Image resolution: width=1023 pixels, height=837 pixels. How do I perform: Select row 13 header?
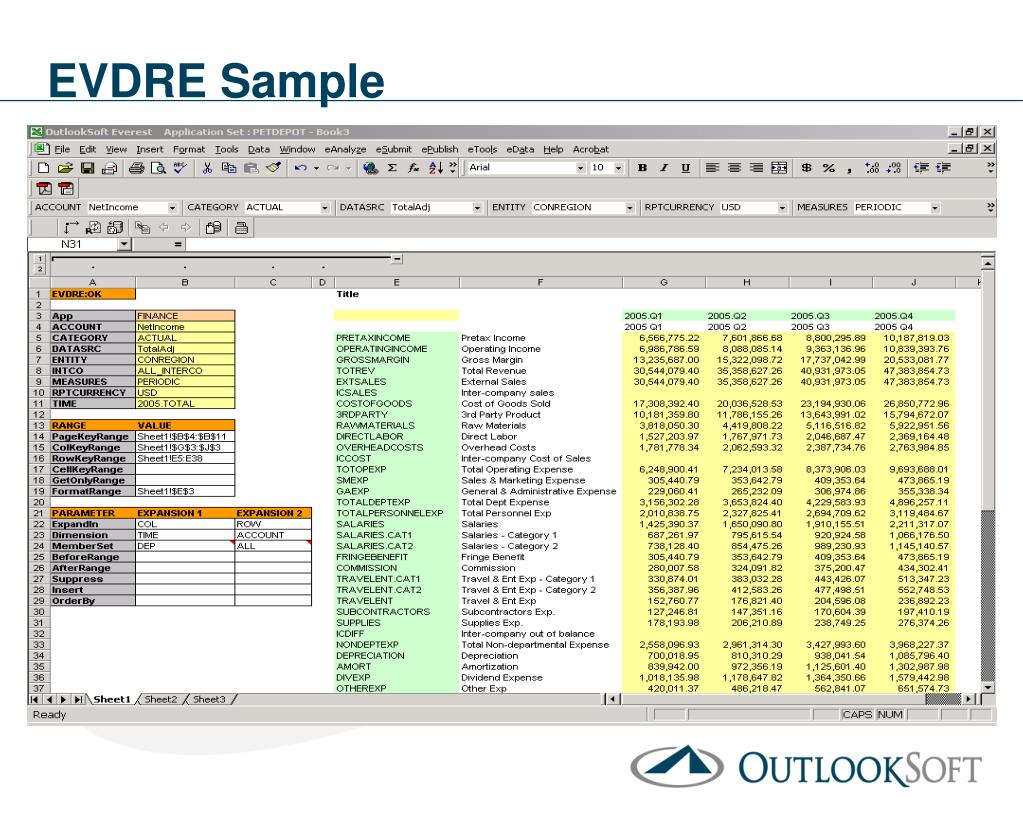38,425
